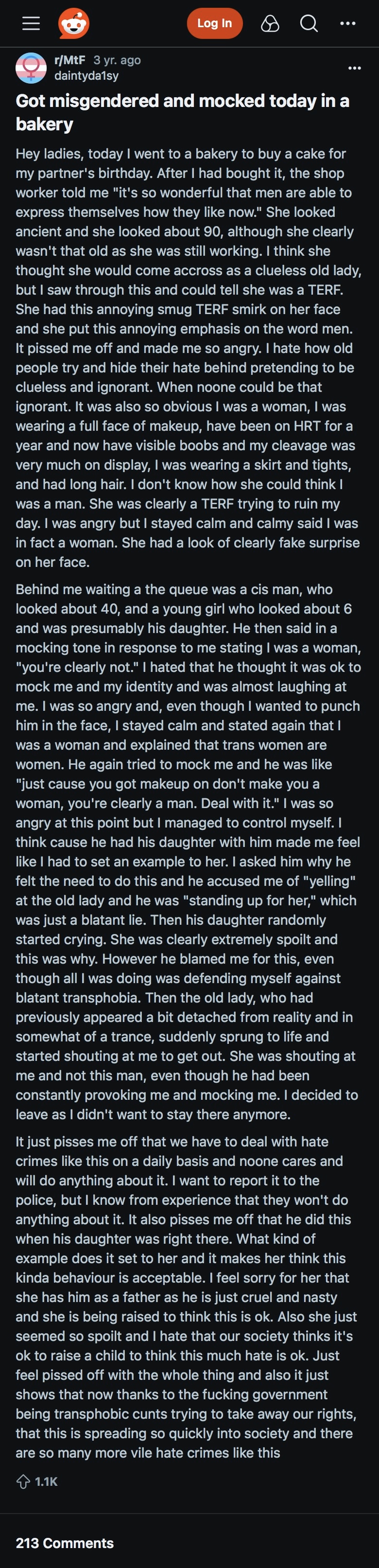Open daintyda1sy's user profile

86,75
